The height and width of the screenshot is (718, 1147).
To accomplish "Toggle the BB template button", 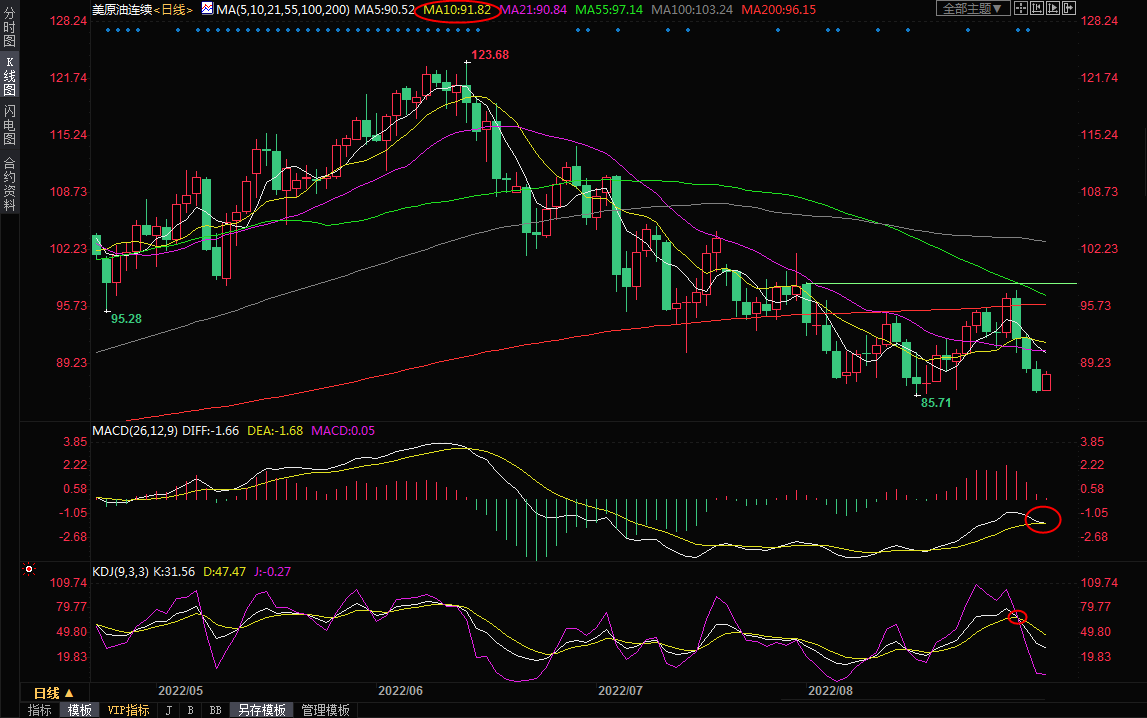I will [x=215, y=710].
